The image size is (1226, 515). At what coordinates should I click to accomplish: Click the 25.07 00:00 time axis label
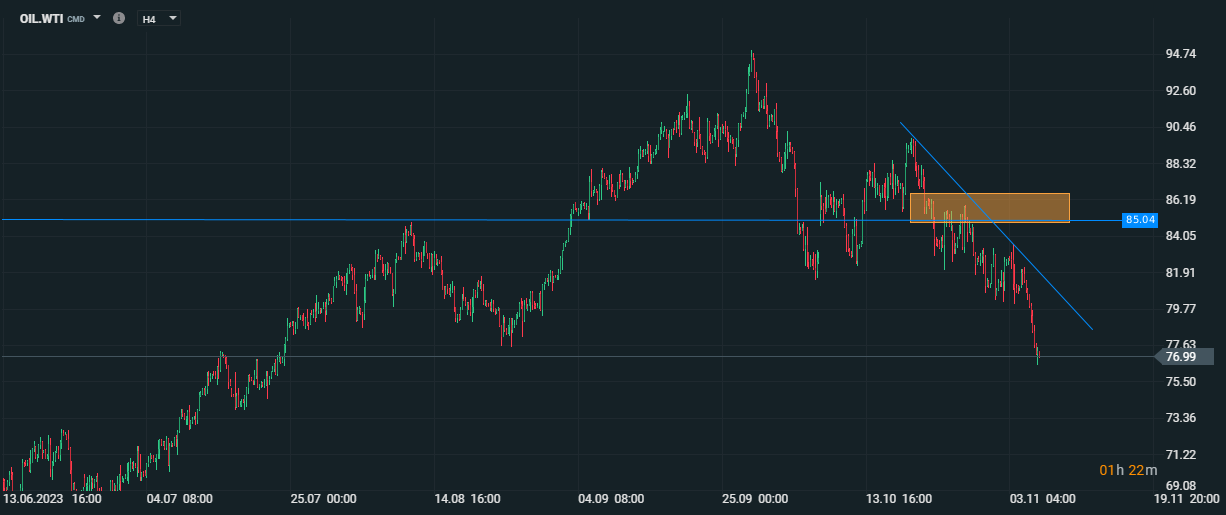click(x=324, y=498)
